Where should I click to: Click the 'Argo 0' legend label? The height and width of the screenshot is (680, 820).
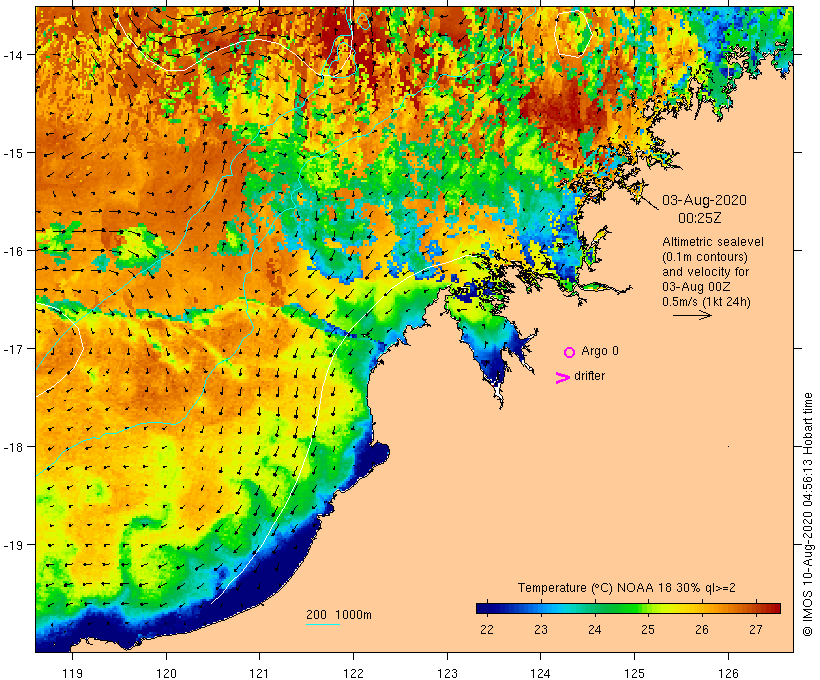pos(600,351)
